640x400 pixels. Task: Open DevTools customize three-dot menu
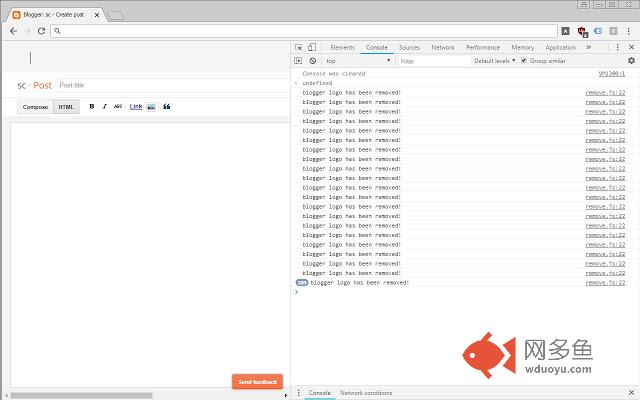coord(617,47)
